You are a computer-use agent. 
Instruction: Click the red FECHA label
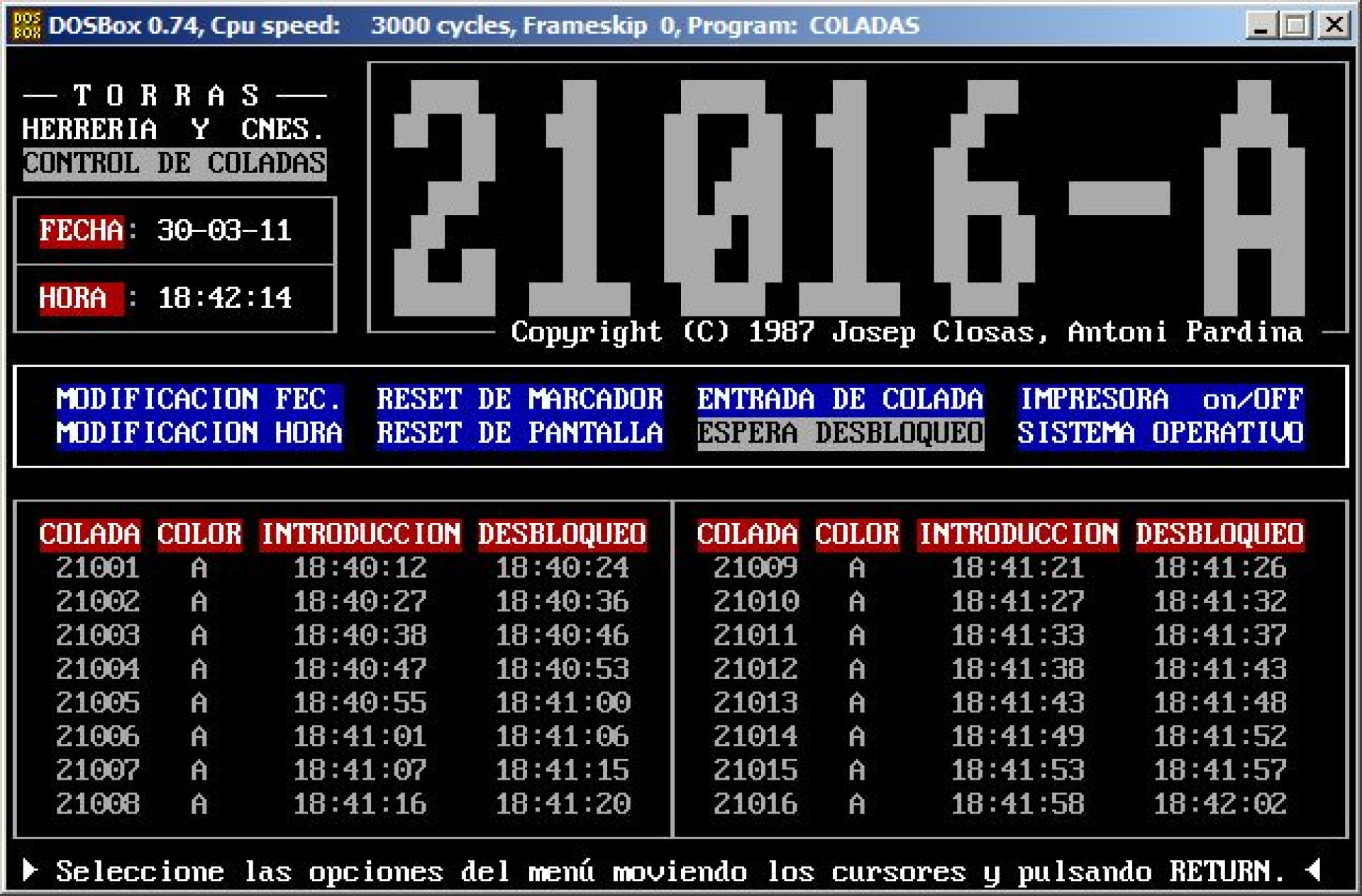pos(81,231)
